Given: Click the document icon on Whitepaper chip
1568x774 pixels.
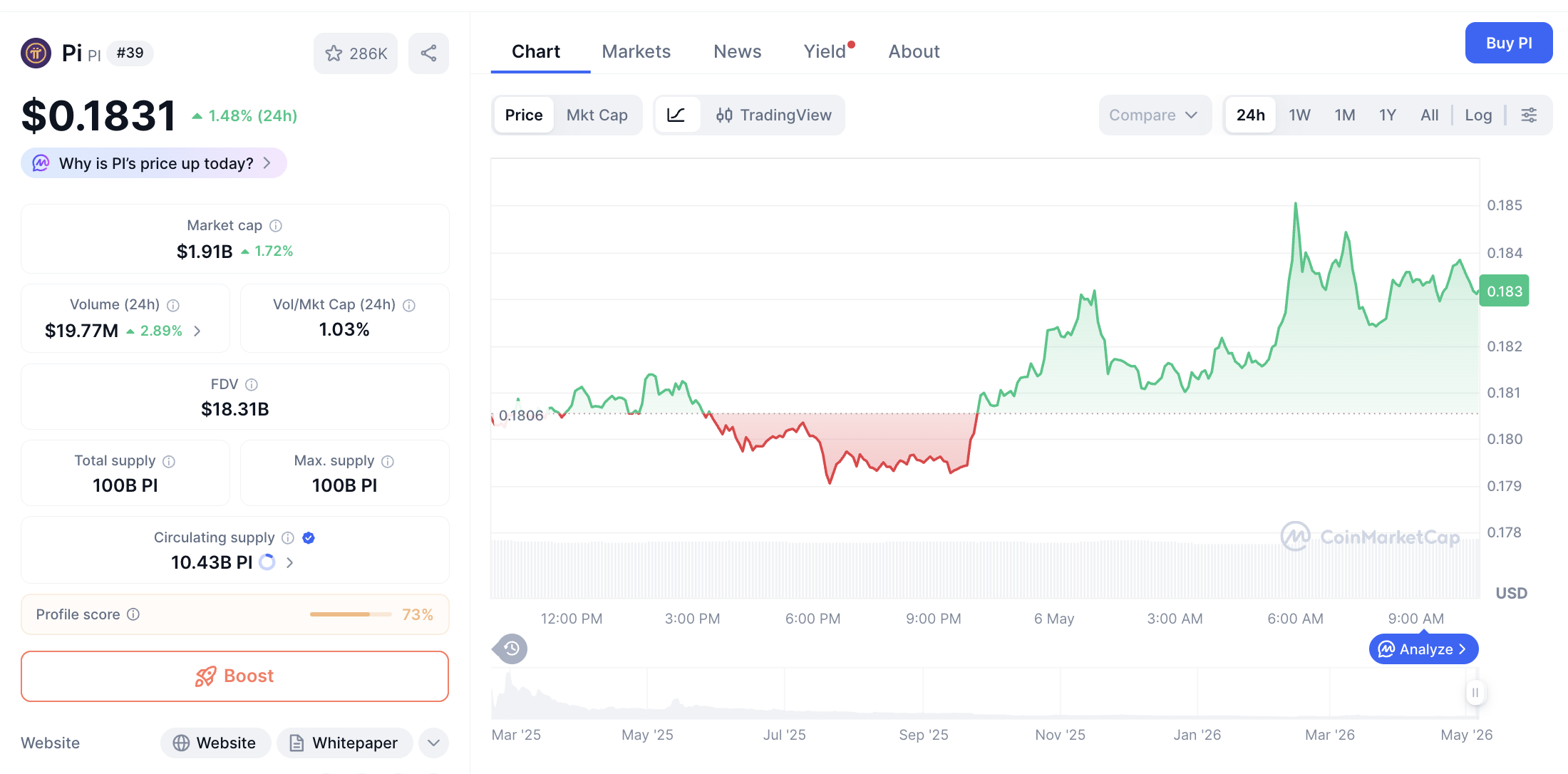Looking at the screenshot, I should tap(296, 743).
